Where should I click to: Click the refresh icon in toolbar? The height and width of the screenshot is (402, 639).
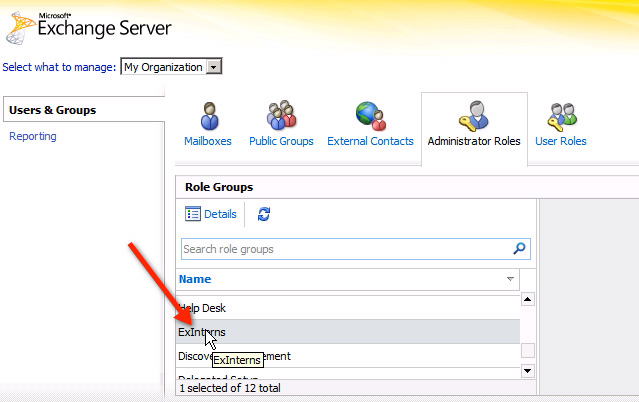[x=264, y=214]
